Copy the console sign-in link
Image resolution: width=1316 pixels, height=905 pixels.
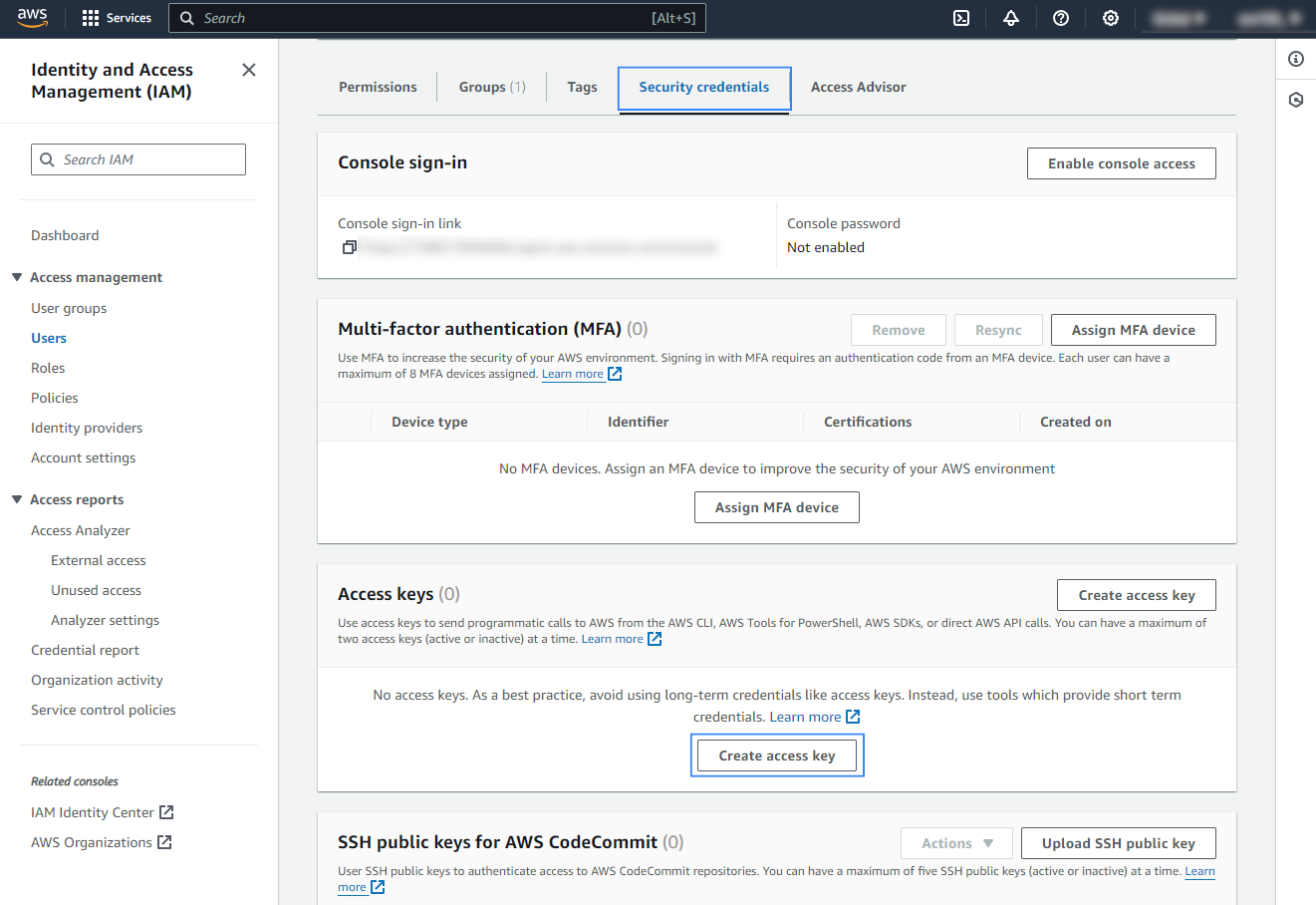349,247
